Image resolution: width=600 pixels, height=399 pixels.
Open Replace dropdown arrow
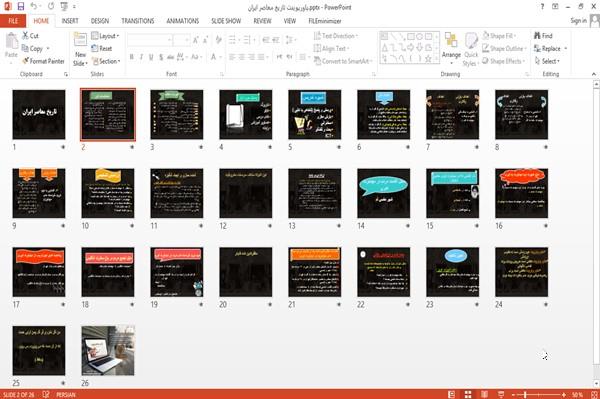click(566, 49)
